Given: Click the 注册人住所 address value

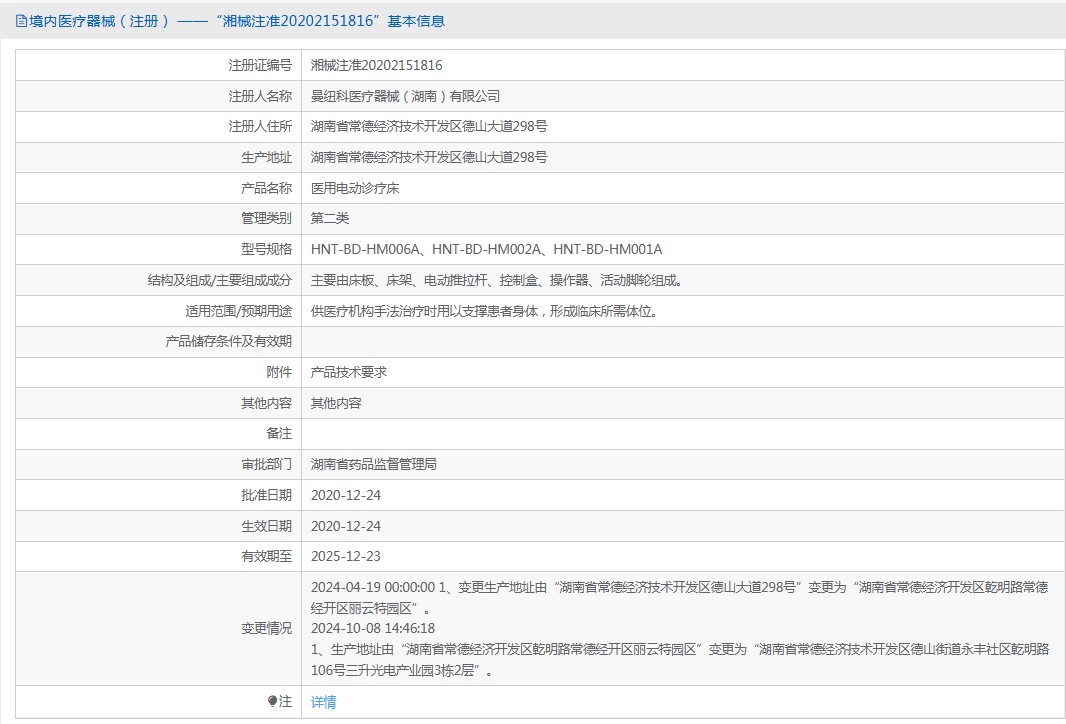Looking at the screenshot, I should pos(429,126).
